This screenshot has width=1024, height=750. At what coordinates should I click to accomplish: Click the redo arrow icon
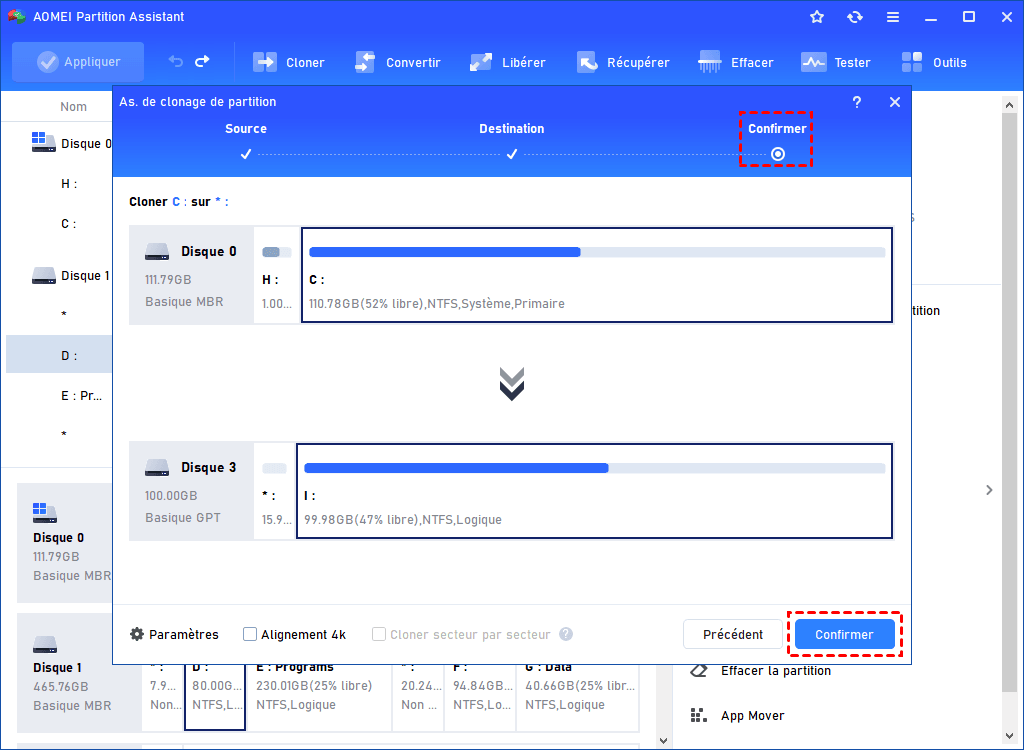click(202, 61)
